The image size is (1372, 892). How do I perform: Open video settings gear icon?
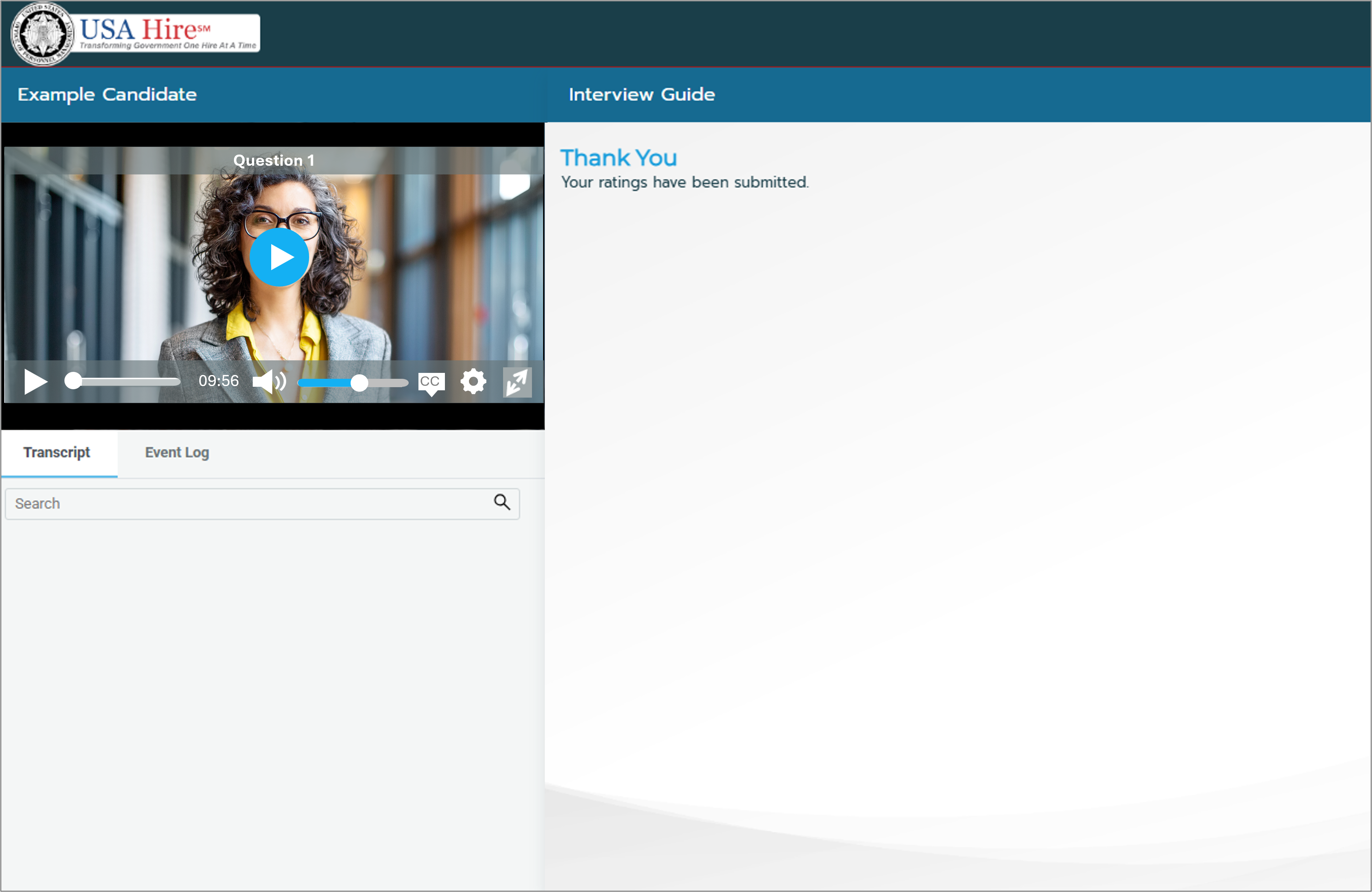pos(473,382)
